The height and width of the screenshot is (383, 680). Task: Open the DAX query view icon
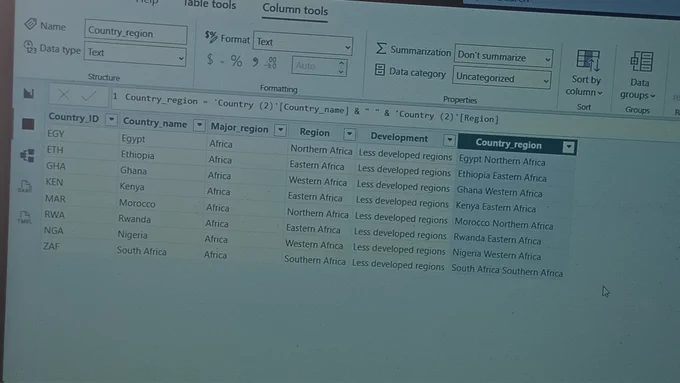[25, 186]
